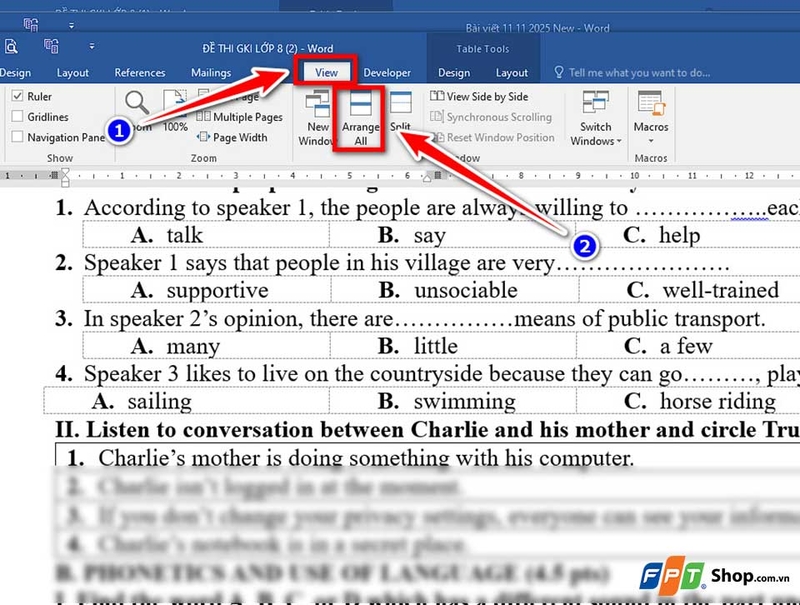800x605 pixels.
Task: Open the back window's quick access customize arrow
Action: tap(71, 24)
